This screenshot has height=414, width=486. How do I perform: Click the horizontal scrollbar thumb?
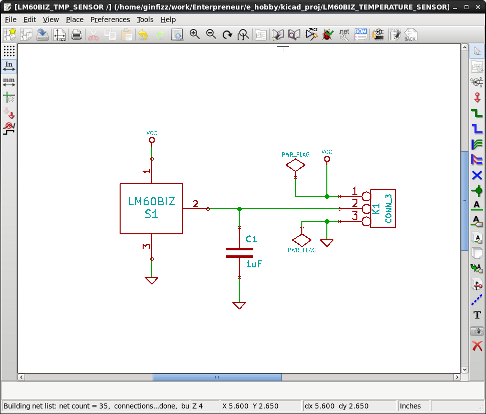coord(217,377)
